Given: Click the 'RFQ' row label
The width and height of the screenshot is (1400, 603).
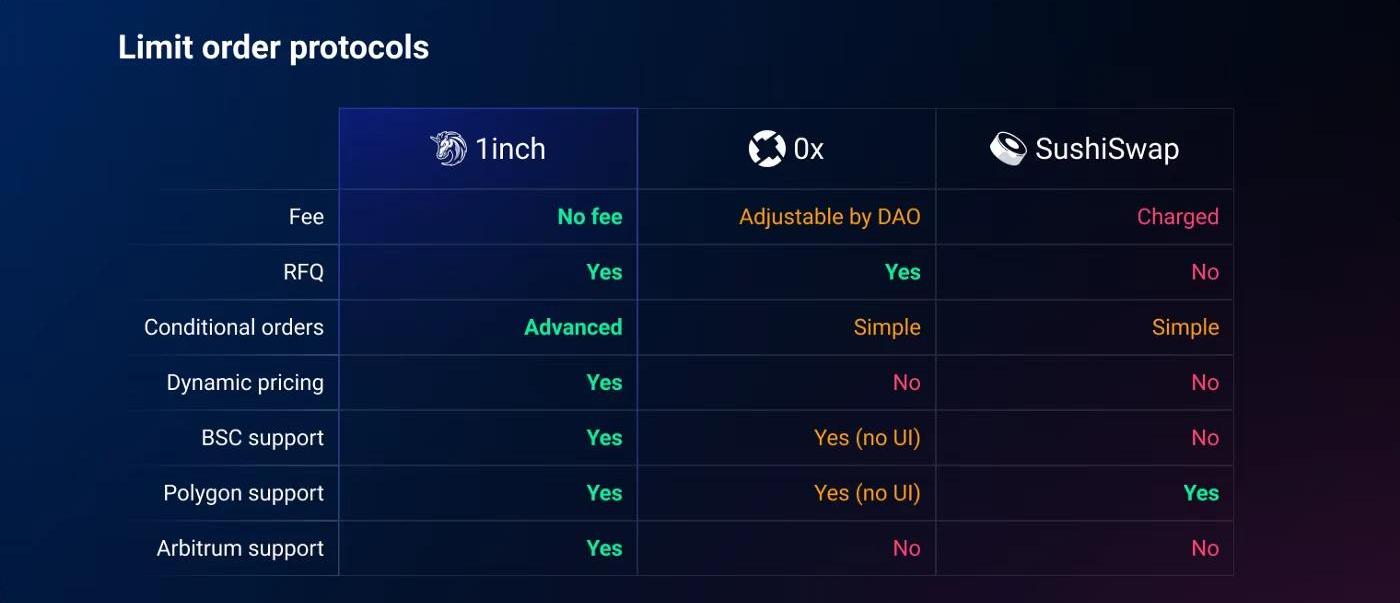Looking at the screenshot, I should [x=303, y=272].
